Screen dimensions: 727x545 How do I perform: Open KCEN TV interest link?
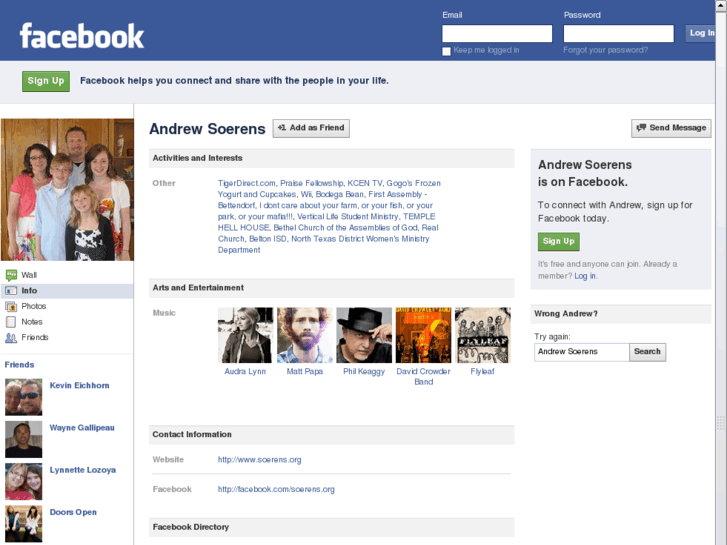click(x=365, y=183)
